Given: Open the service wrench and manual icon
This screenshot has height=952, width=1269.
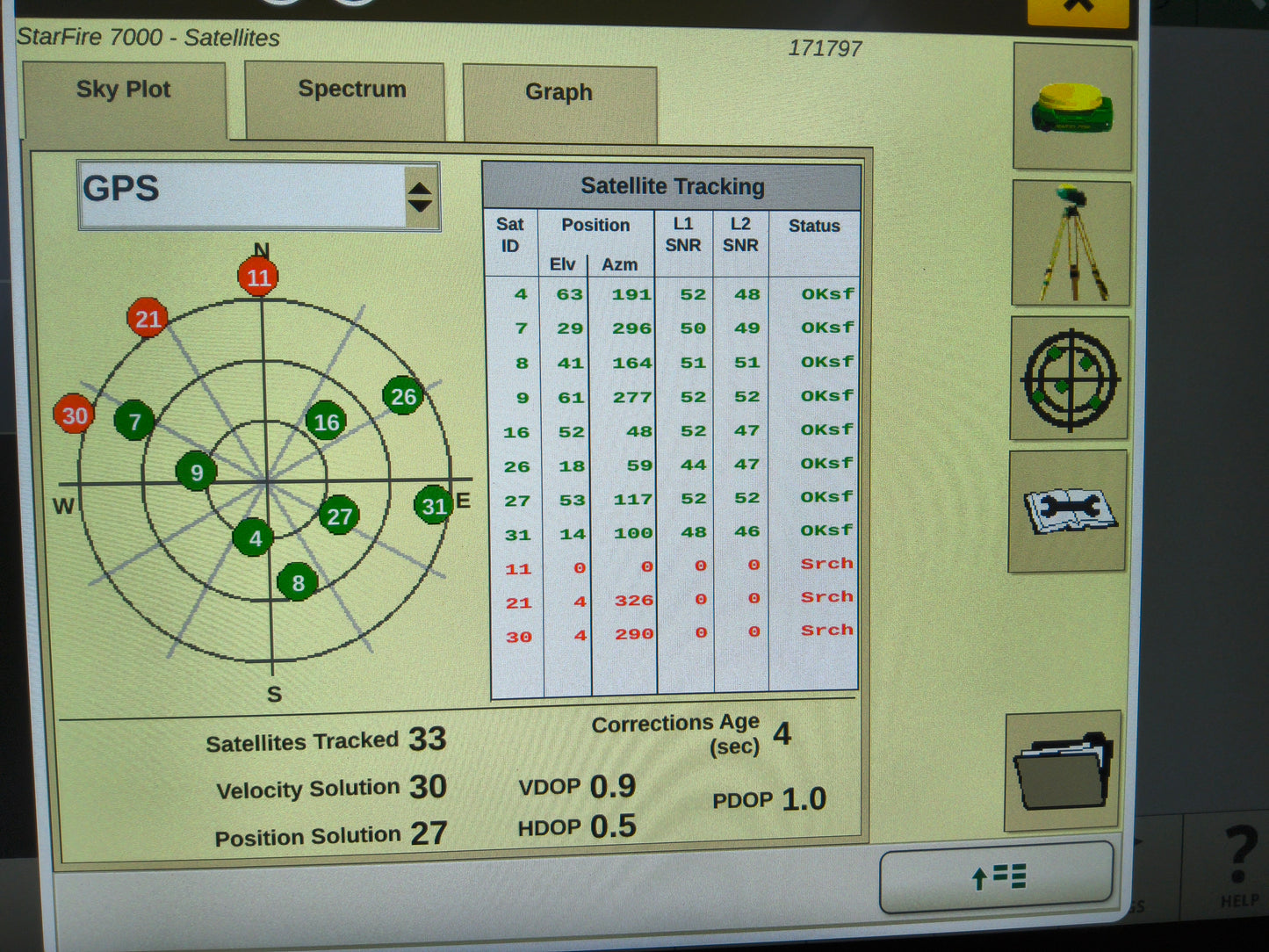Looking at the screenshot, I should click(1068, 514).
